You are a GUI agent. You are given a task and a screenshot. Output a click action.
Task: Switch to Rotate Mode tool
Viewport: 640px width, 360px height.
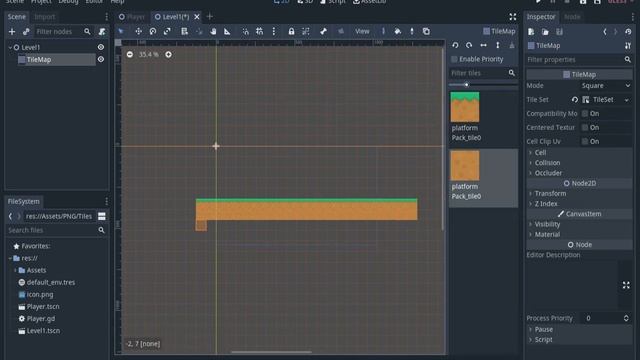click(x=153, y=31)
